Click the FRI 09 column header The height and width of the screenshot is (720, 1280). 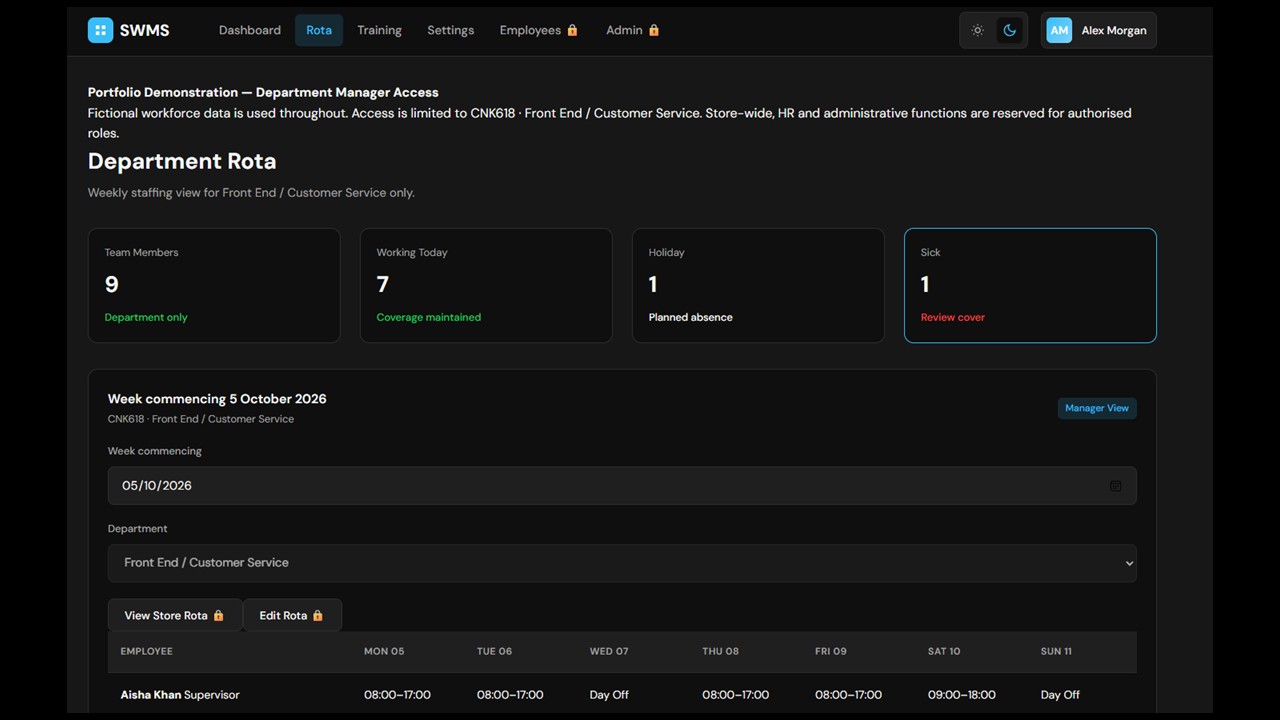pos(831,651)
